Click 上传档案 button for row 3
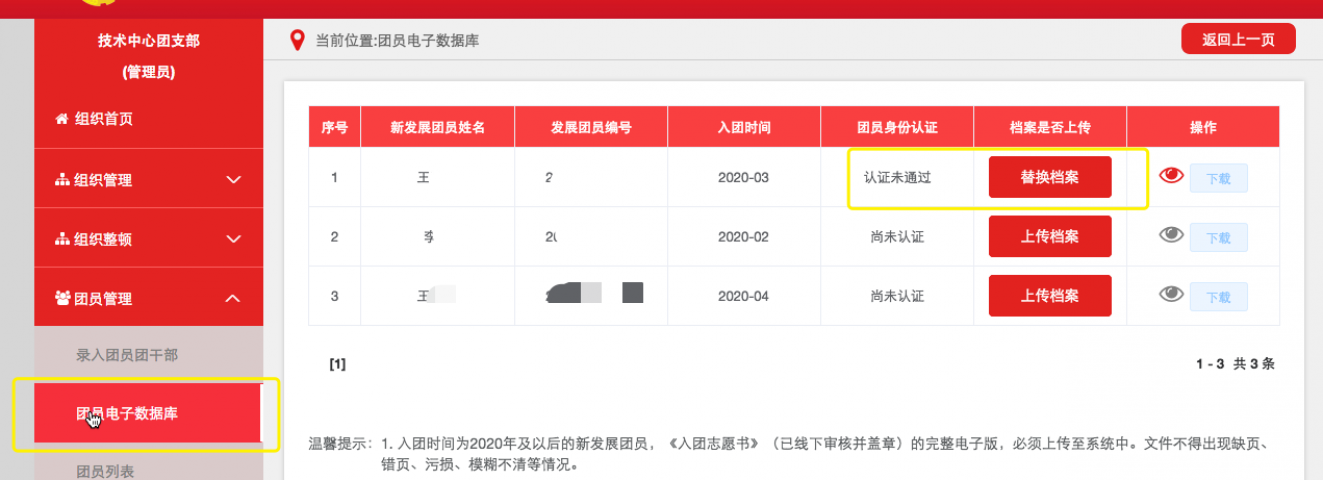Viewport: 1323px width, 480px height. [1049, 296]
